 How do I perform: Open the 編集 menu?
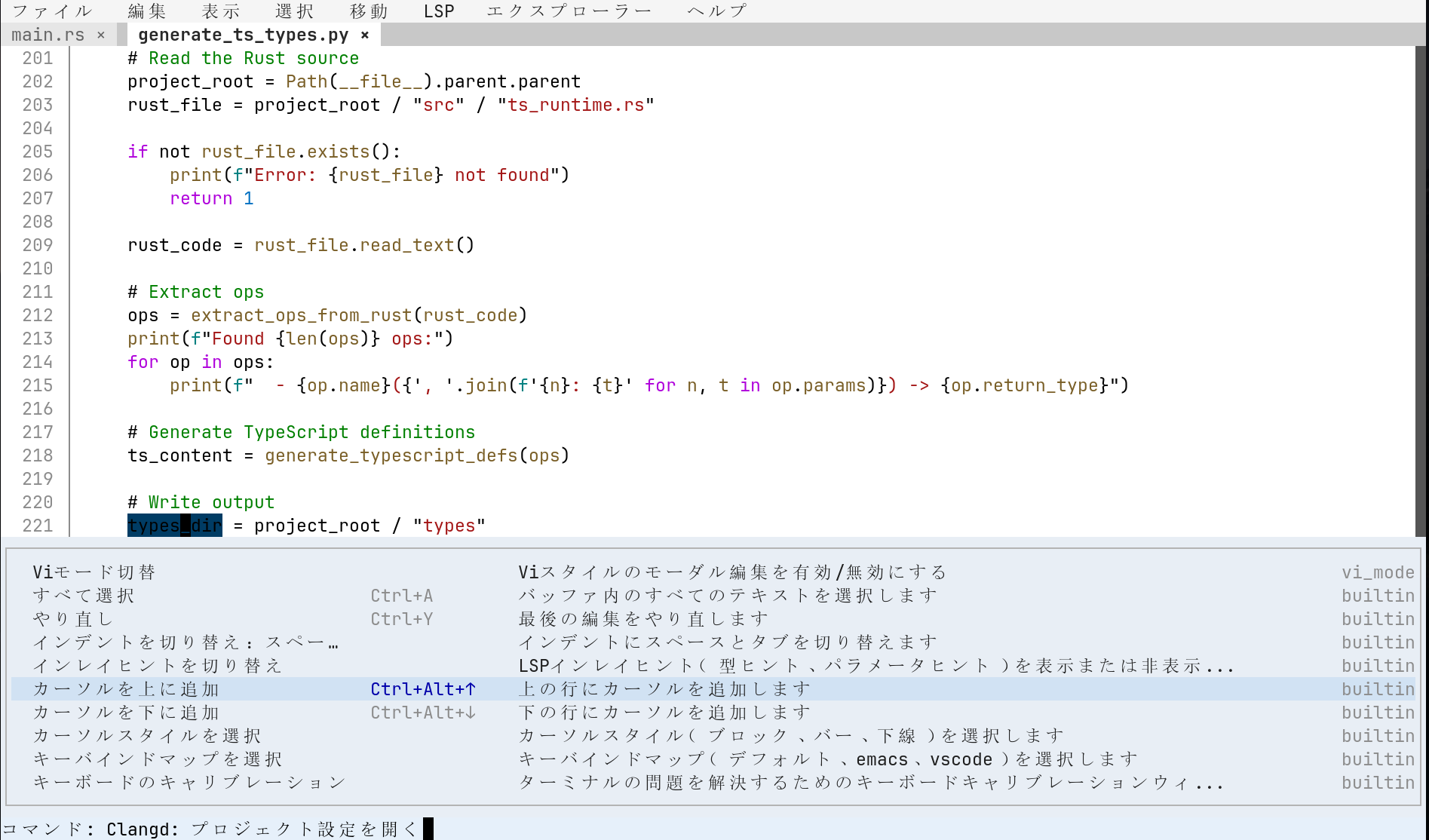tap(147, 11)
